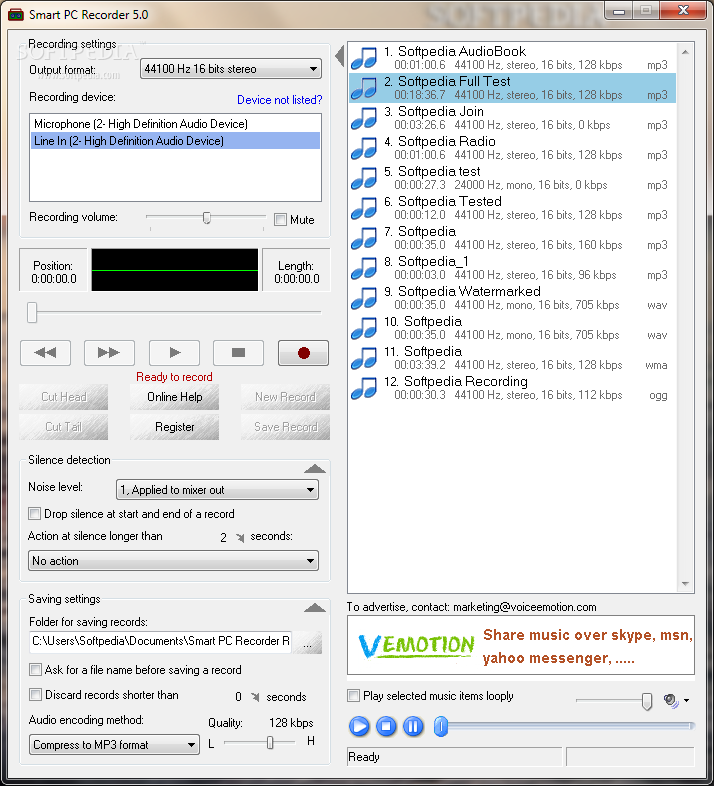Image resolution: width=714 pixels, height=786 pixels.
Task: Click the blue round stop button
Action: click(386, 726)
